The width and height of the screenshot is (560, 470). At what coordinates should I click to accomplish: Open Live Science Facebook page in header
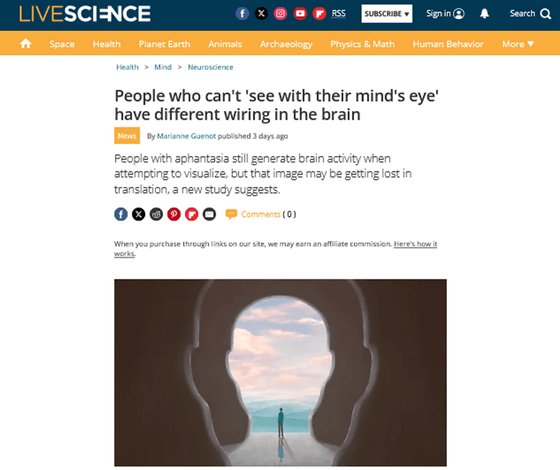click(242, 14)
